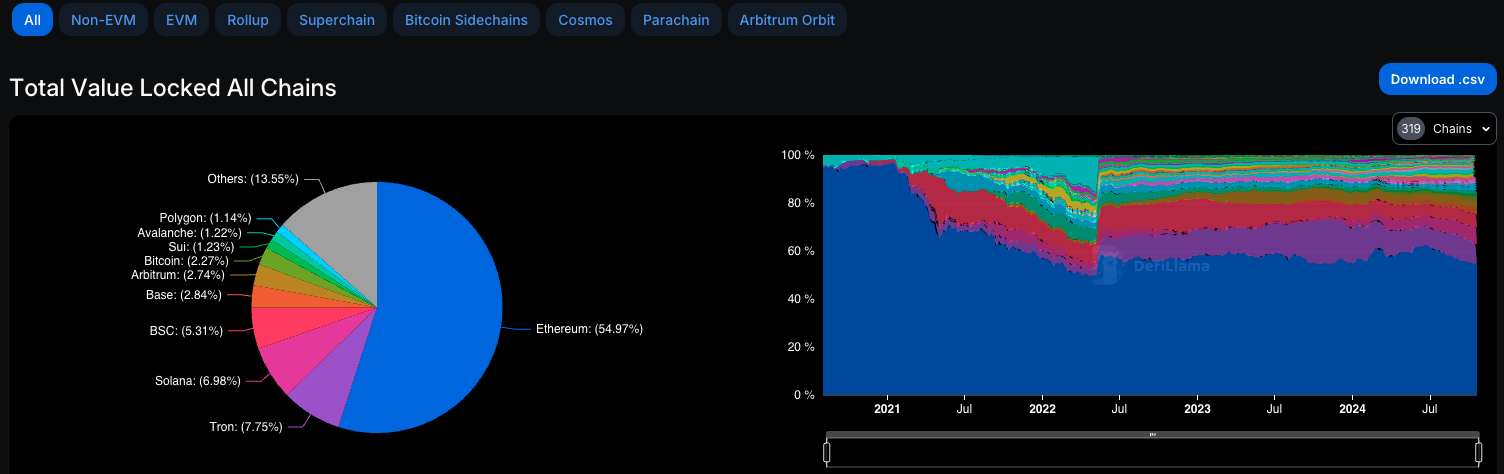Select the Cosmos tab
The height and width of the screenshot is (474, 1504).
586,20
